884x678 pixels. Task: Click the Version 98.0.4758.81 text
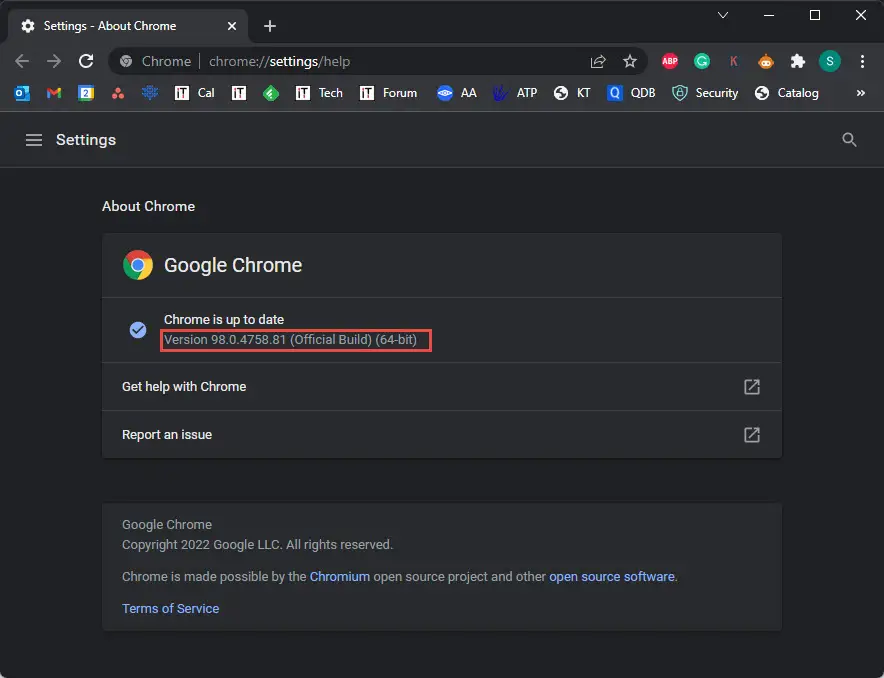tap(290, 340)
